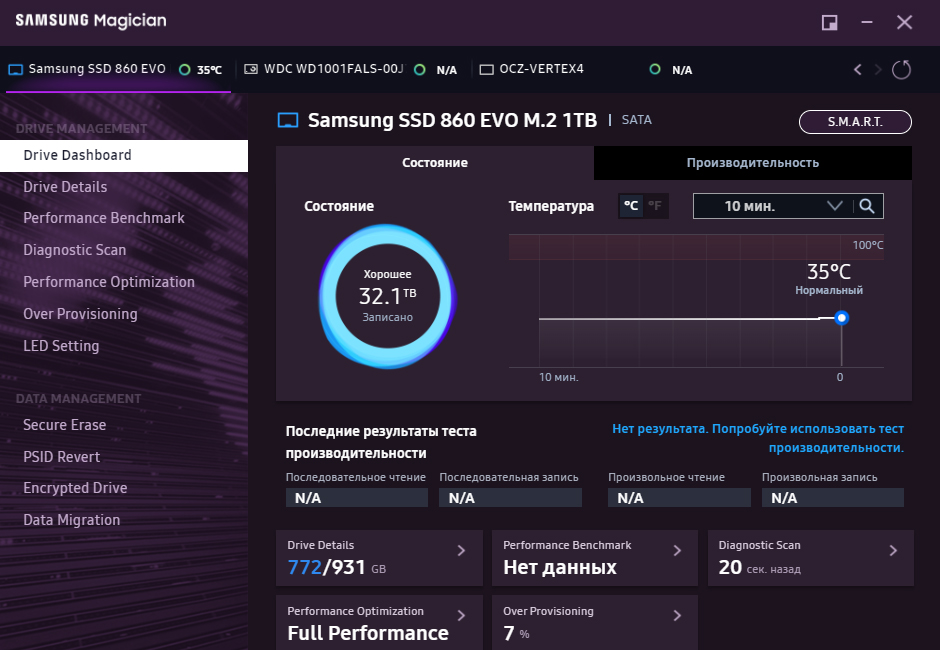Click the magnifier icon next to time range

867,206
